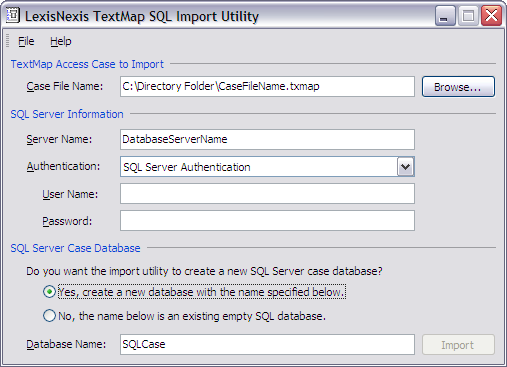The image size is (507, 367).
Task: Click into the Password field
Action: (267, 221)
